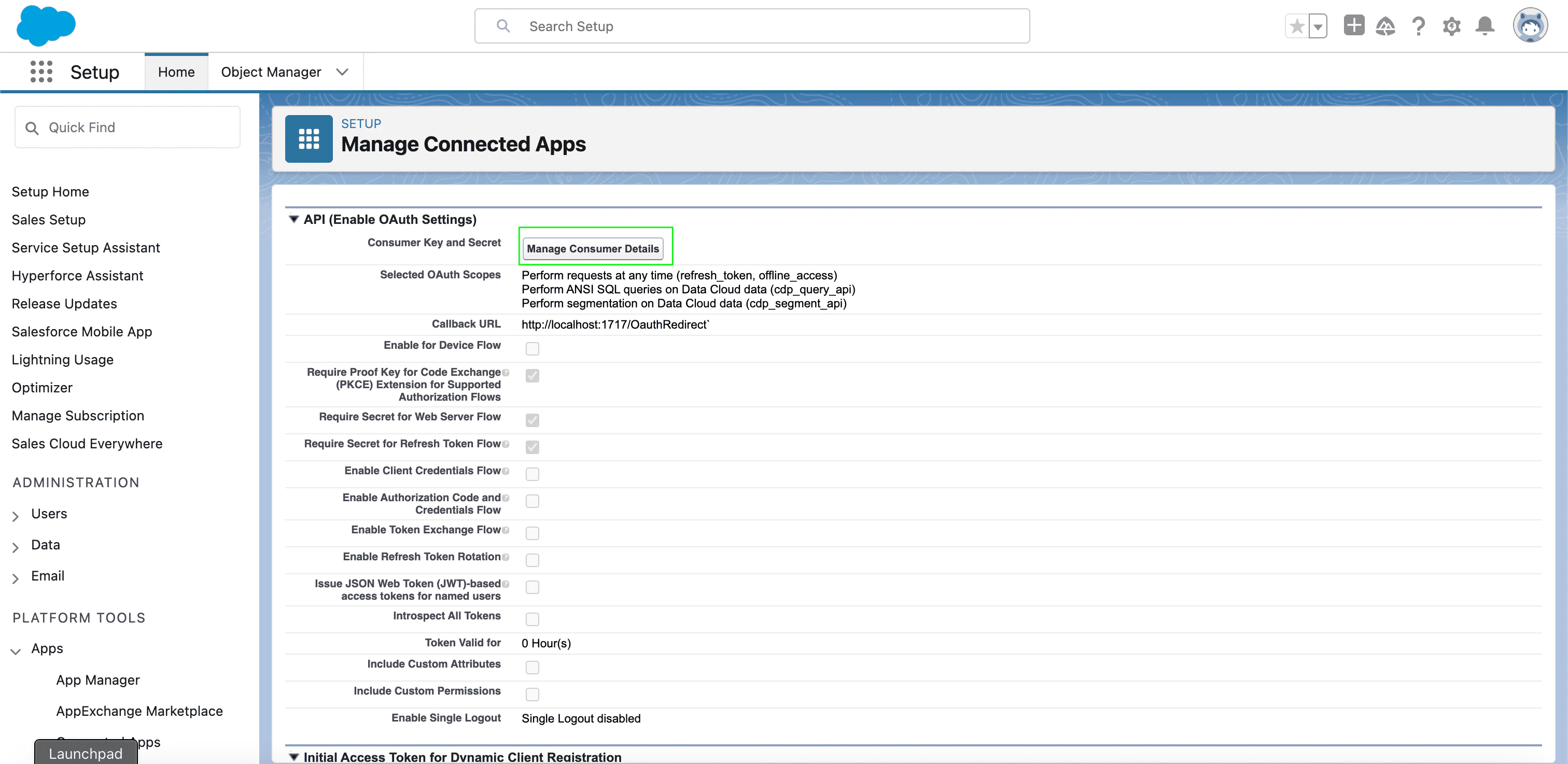The width and height of the screenshot is (1568, 764).
Task: Check Enable Client Credentials Flow
Action: pos(532,474)
